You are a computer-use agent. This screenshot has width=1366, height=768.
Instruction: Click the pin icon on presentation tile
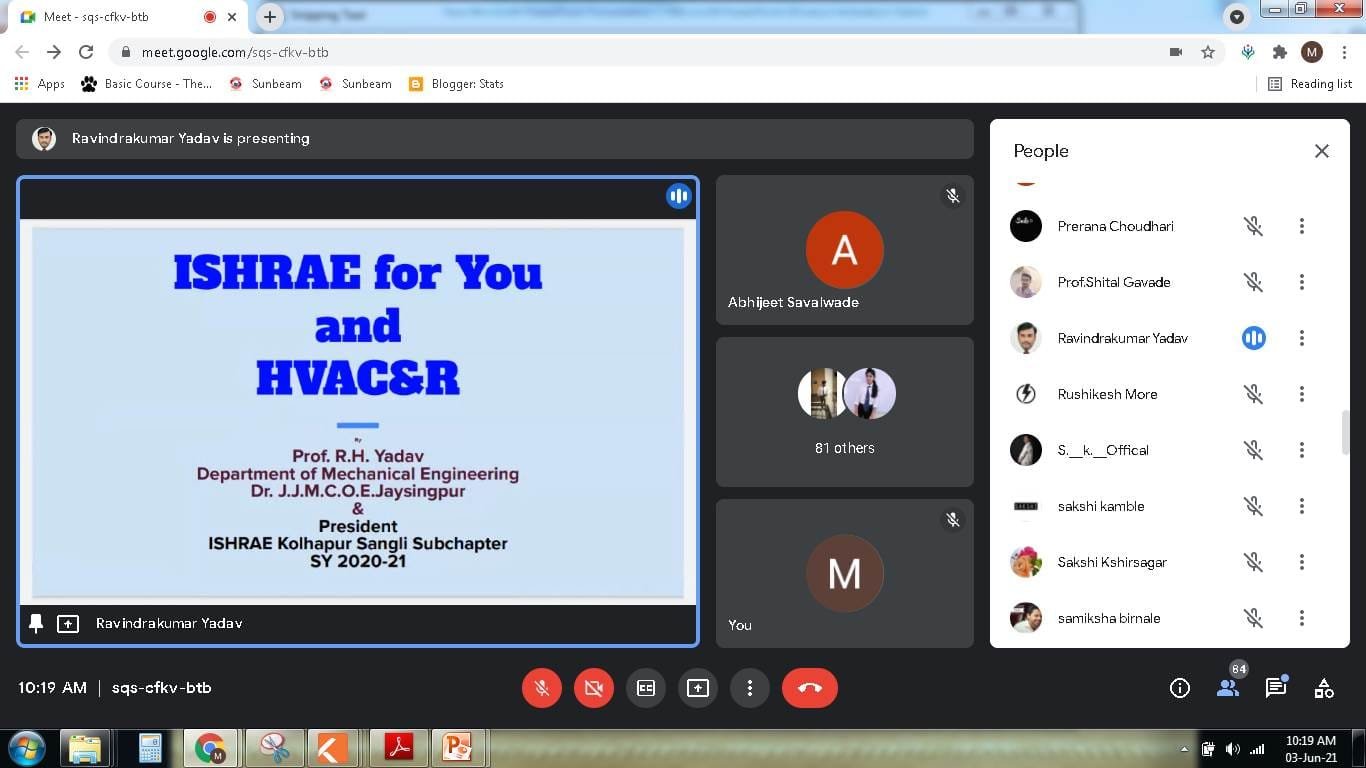pos(36,624)
